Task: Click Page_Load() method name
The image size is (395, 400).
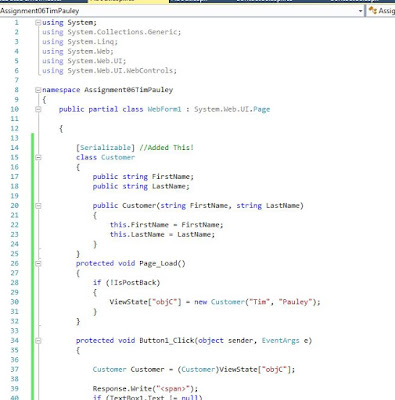Action: coord(162,264)
